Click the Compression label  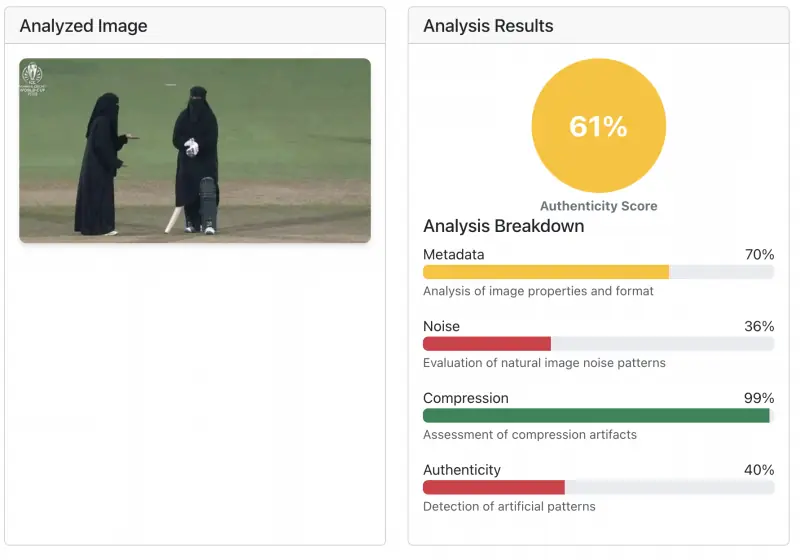(x=465, y=399)
